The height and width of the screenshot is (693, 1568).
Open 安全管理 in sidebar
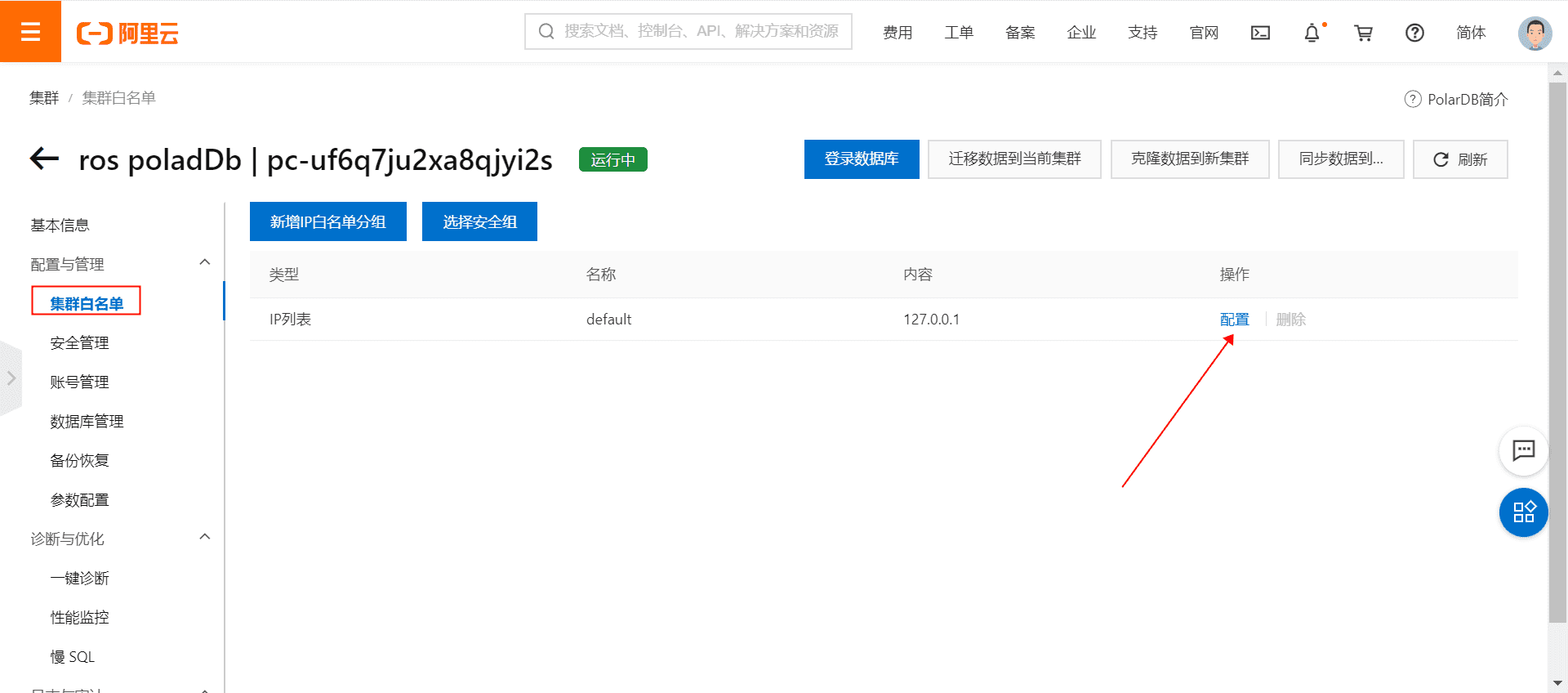pyautogui.click(x=79, y=342)
